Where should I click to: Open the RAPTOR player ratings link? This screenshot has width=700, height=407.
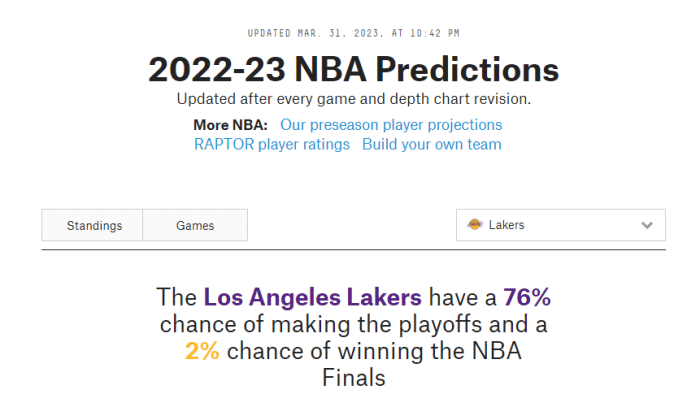point(272,144)
